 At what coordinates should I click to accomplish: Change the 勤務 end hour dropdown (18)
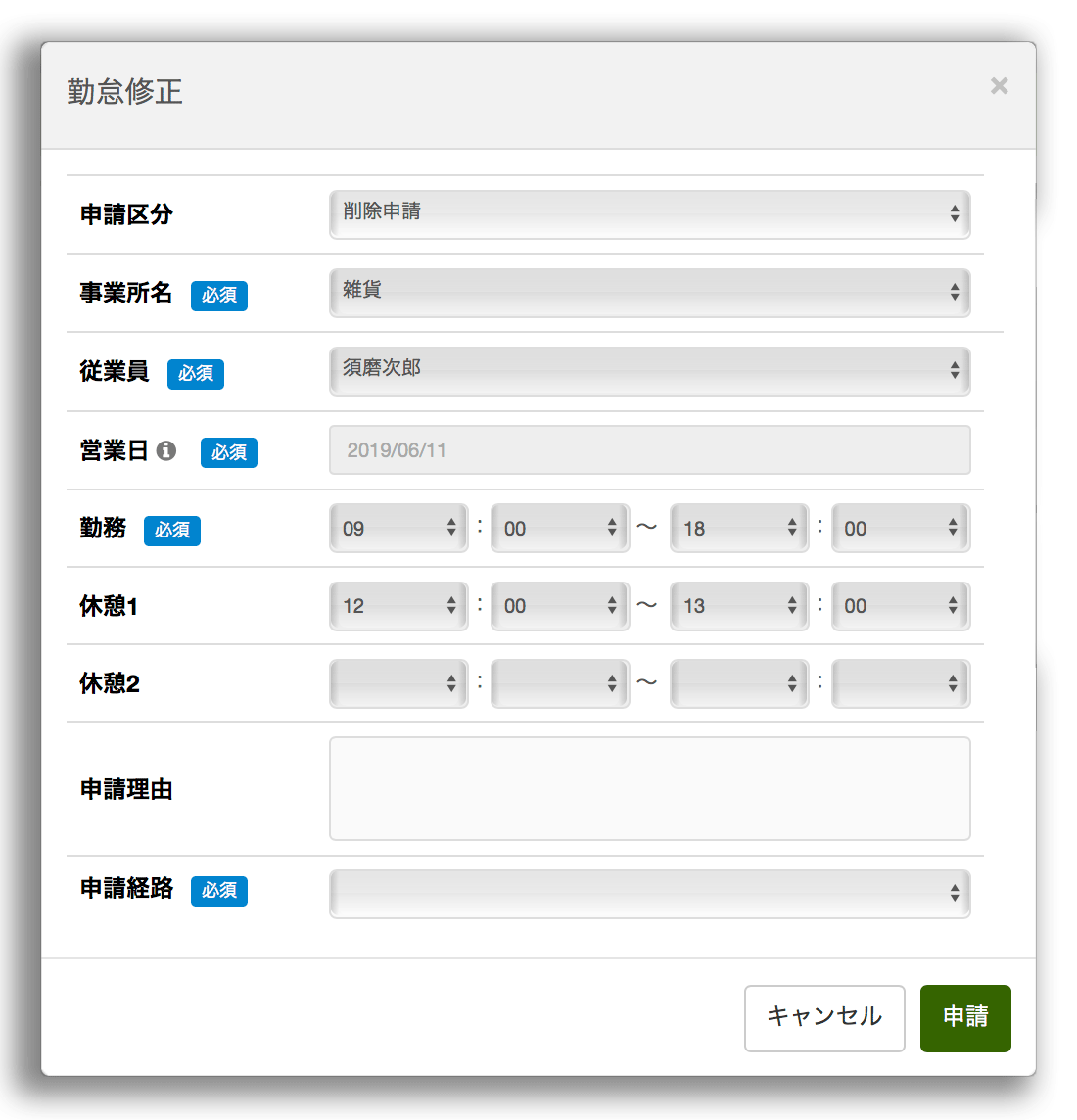coord(739,529)
